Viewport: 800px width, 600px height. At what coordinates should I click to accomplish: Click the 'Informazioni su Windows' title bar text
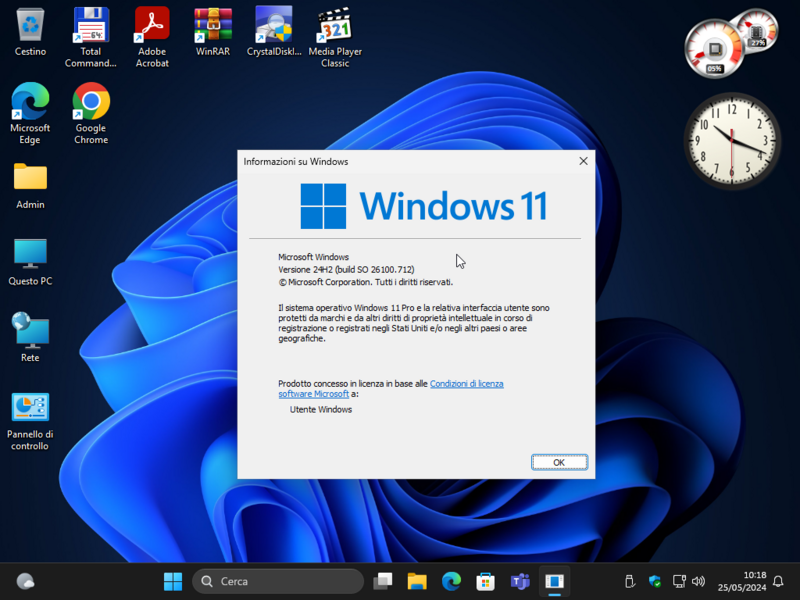pos(296,161)
